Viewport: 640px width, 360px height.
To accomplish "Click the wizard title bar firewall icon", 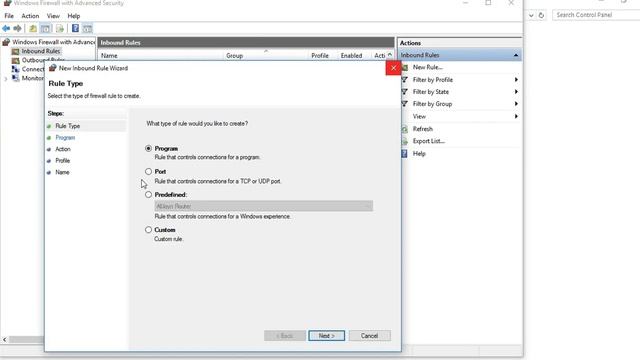I will [x=52, y=68].
